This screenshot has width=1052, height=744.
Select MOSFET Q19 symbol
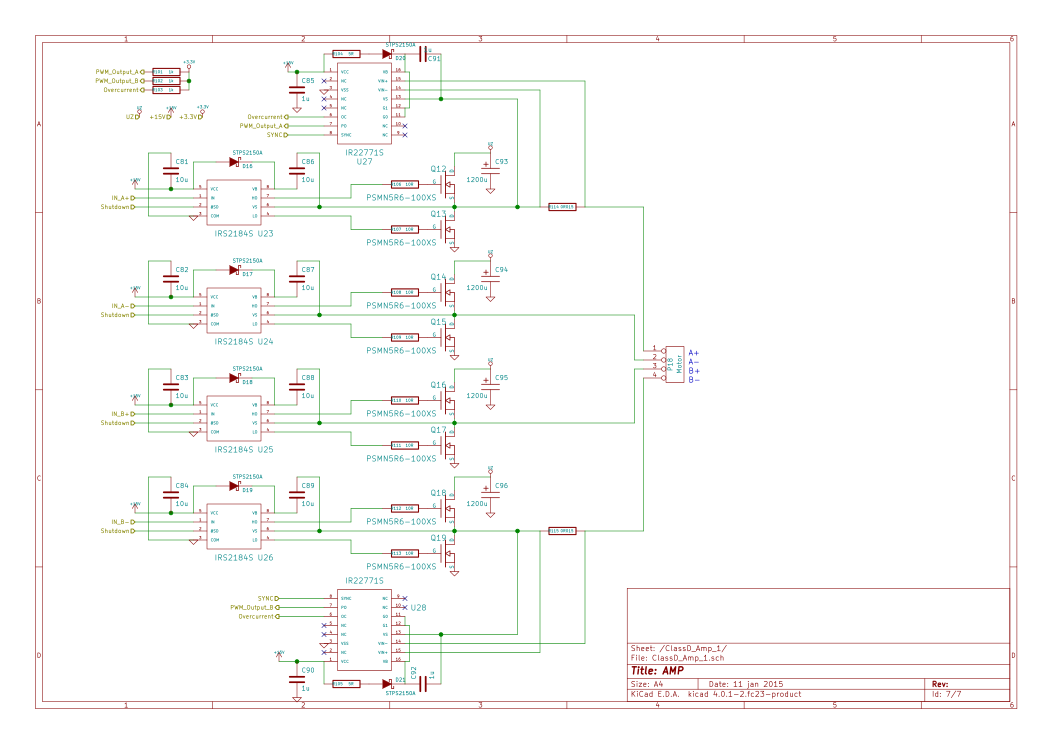(x=448, y=552)
